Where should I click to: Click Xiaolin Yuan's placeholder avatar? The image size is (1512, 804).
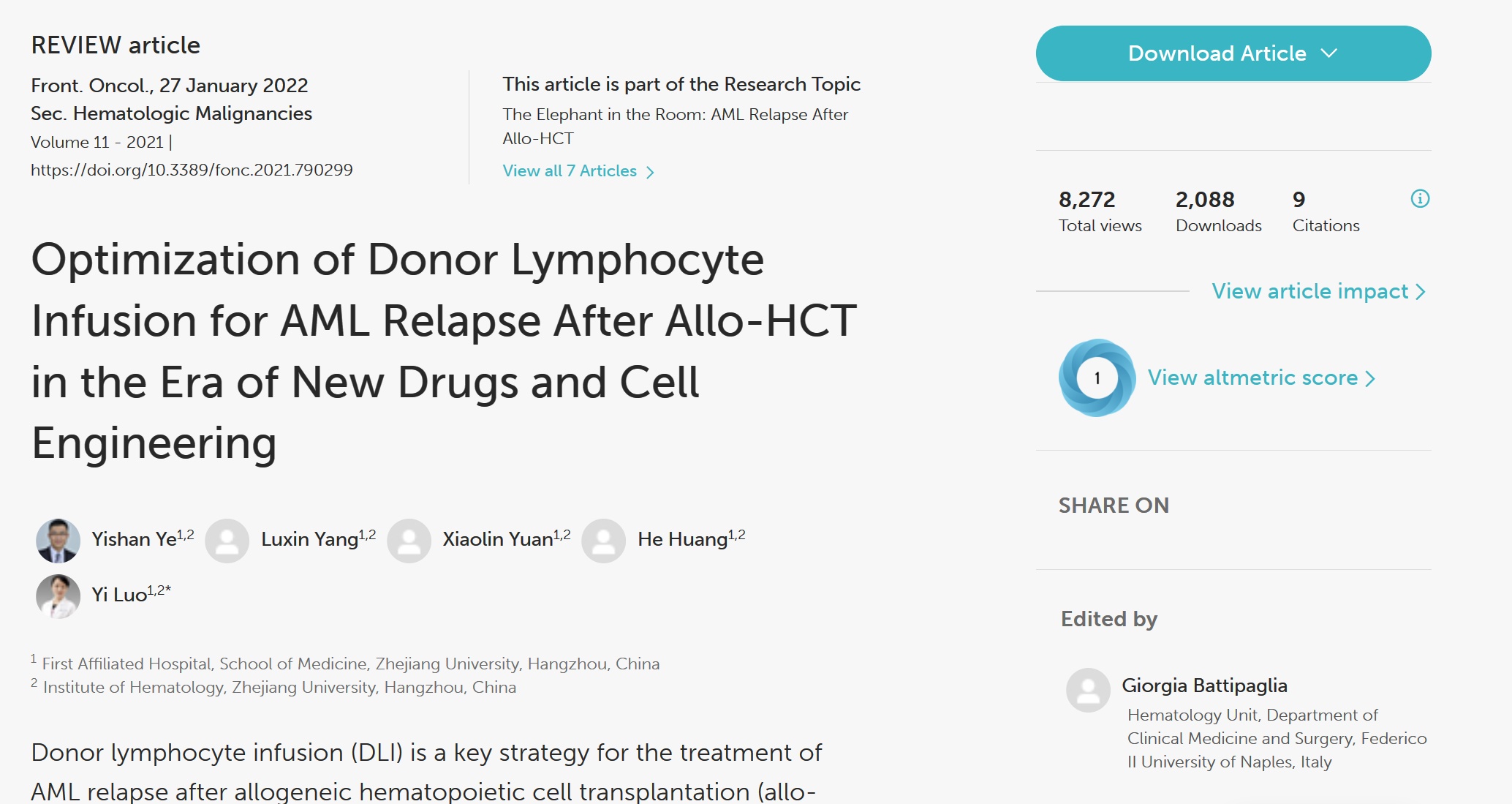point(409,541)
